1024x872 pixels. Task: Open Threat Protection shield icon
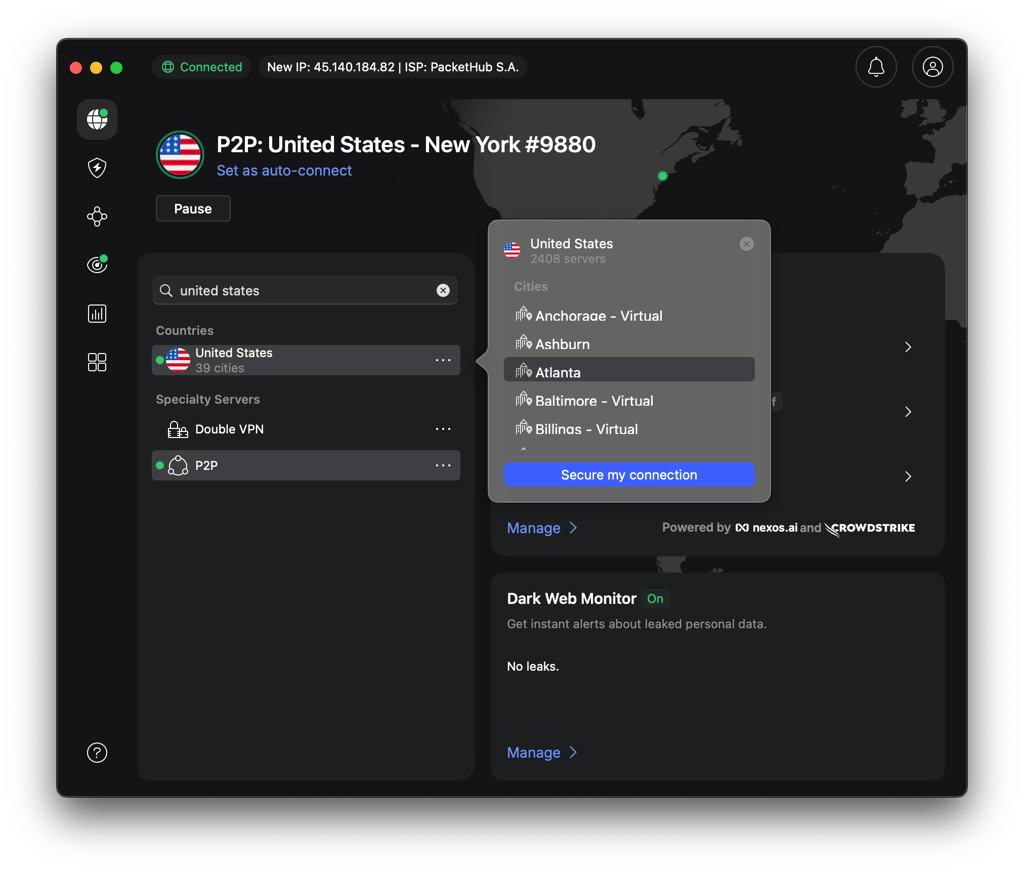[x=97, y=168]
